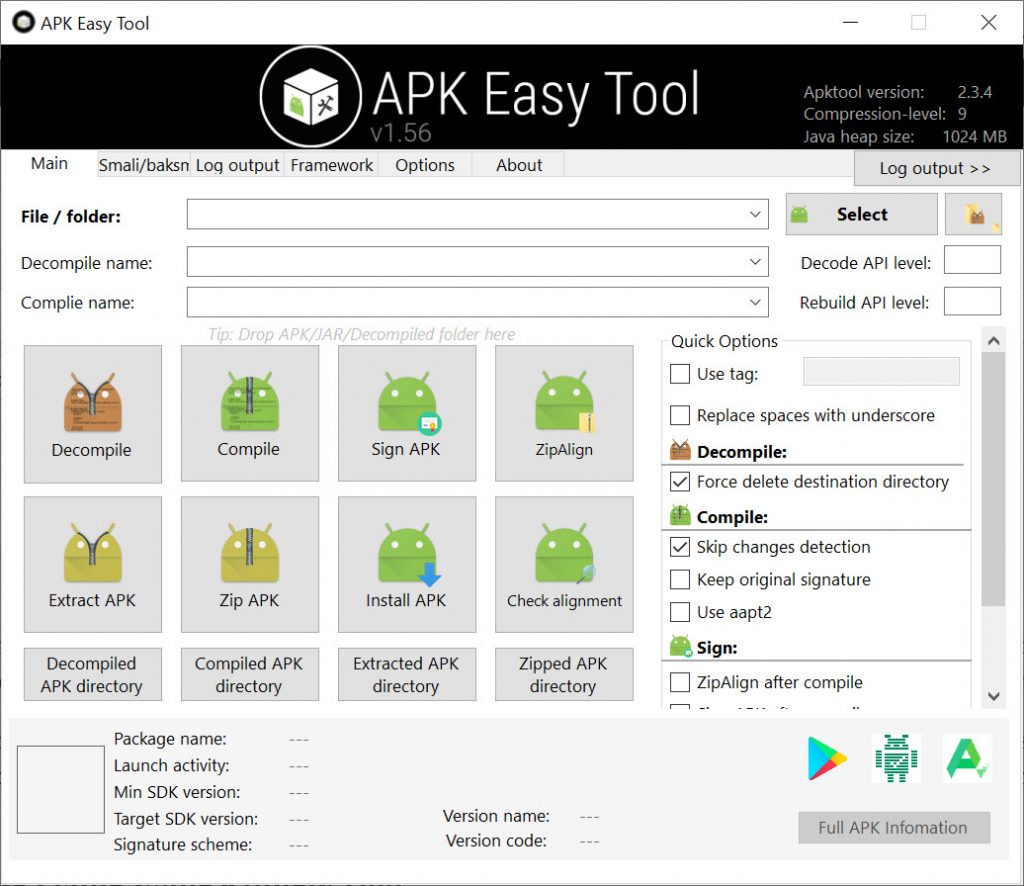Click the Quick Options vertical scrollbar thumb
1024x886 pixels.
(993, 479)
